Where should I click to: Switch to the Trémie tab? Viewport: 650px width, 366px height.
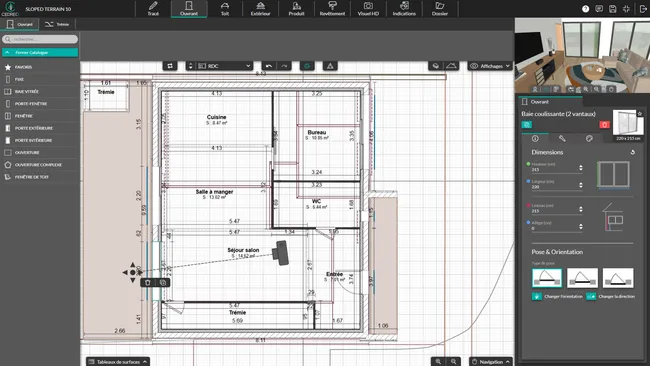click(57, 24)
